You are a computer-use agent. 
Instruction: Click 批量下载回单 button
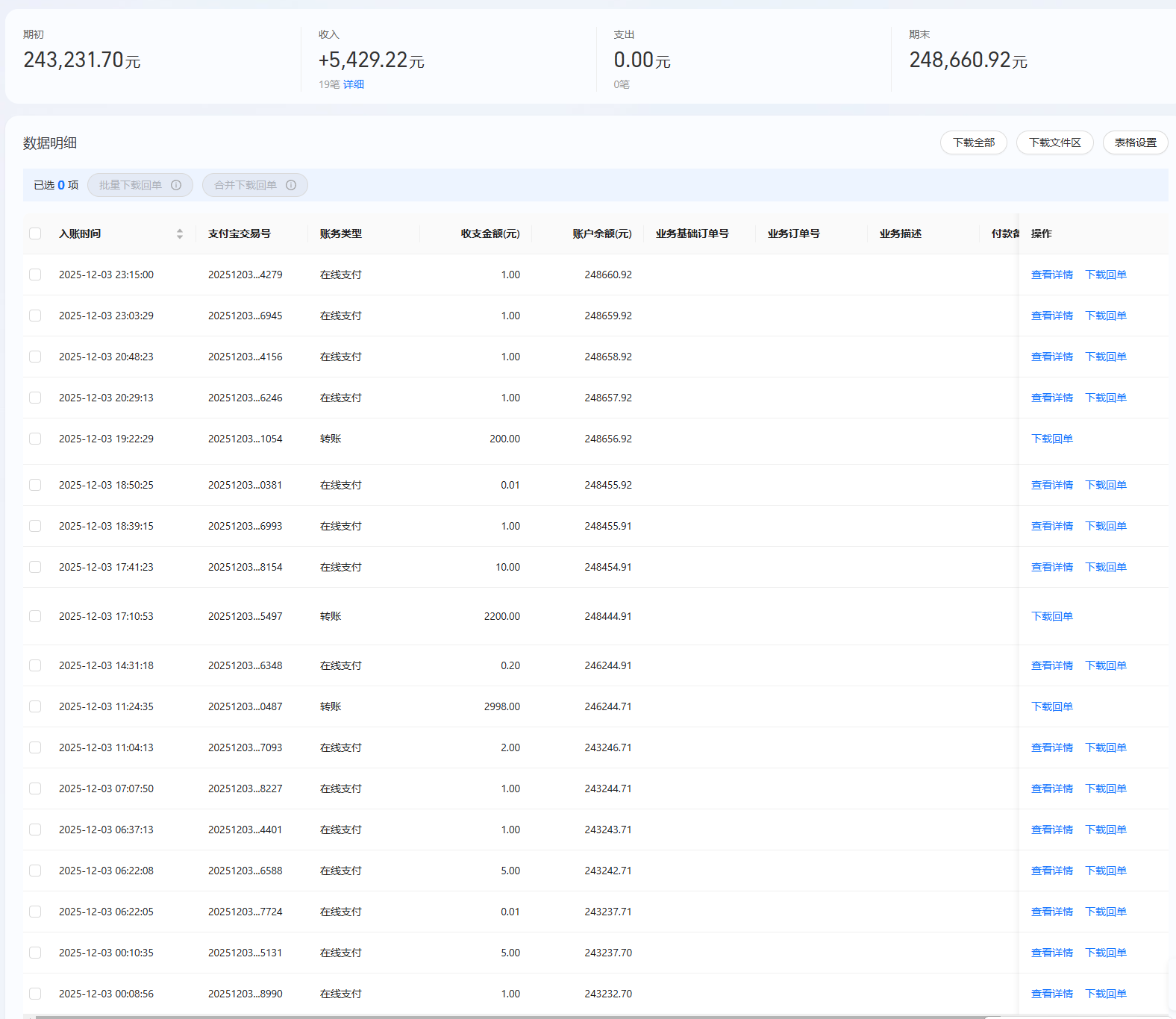tap(131, 185)
